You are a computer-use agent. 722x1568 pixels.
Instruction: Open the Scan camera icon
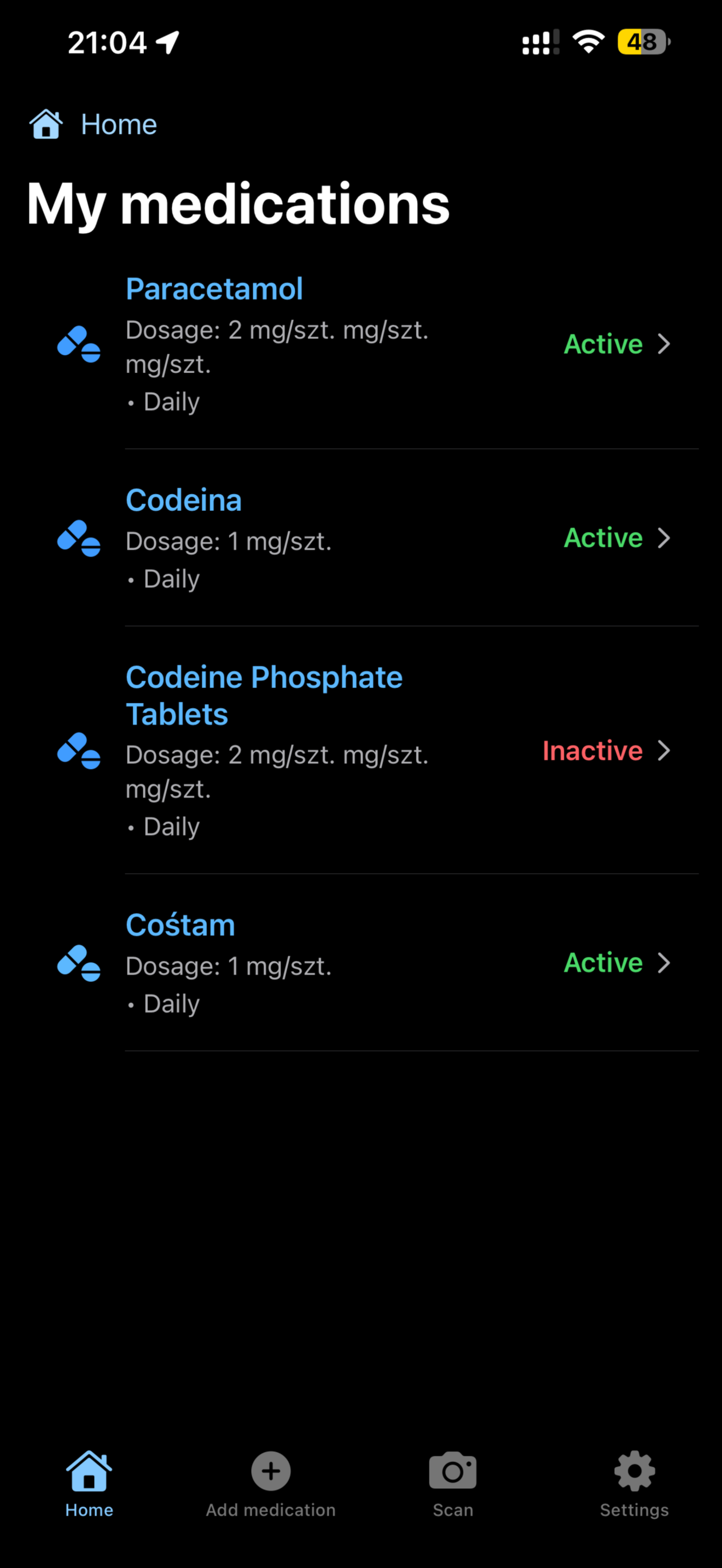click(x=452, y=1471)
